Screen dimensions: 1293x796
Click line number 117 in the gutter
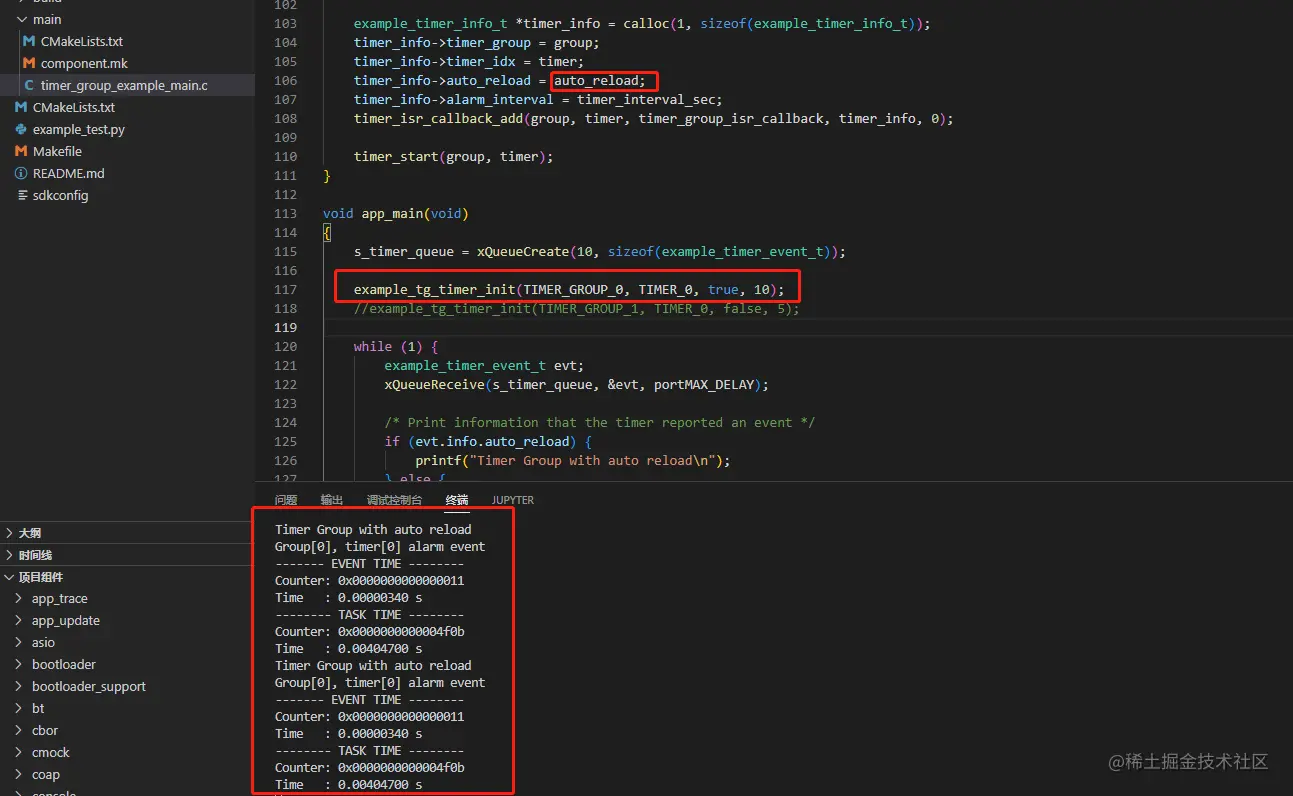286,290
